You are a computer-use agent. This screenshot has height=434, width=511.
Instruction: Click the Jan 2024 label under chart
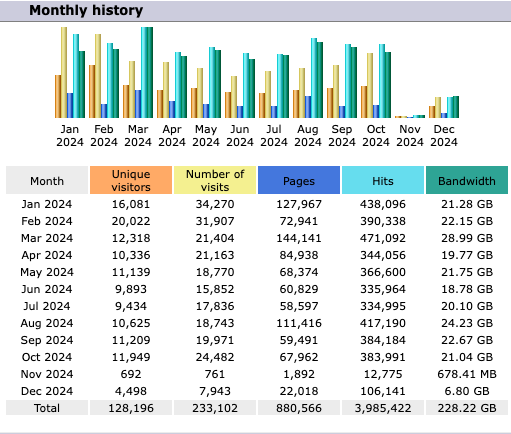pyautogui.click(x=70, y=136)
